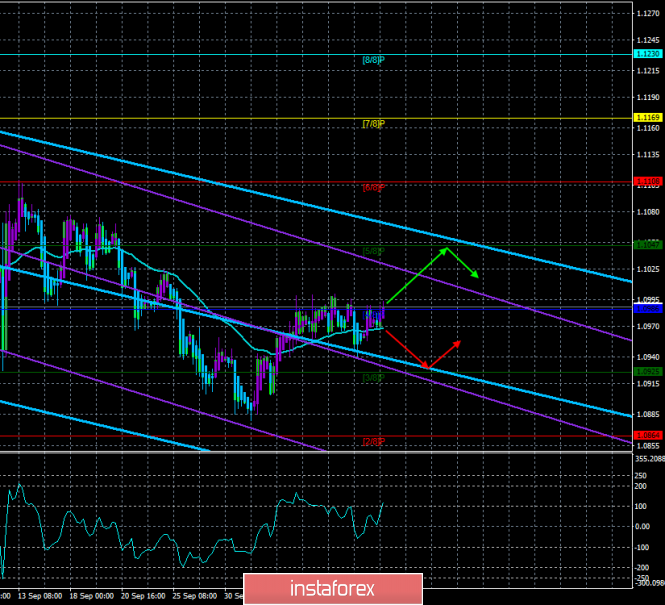Click the 1.1230 cyan price tag
This screenshot has width=665, height=605.
[647, 54]
